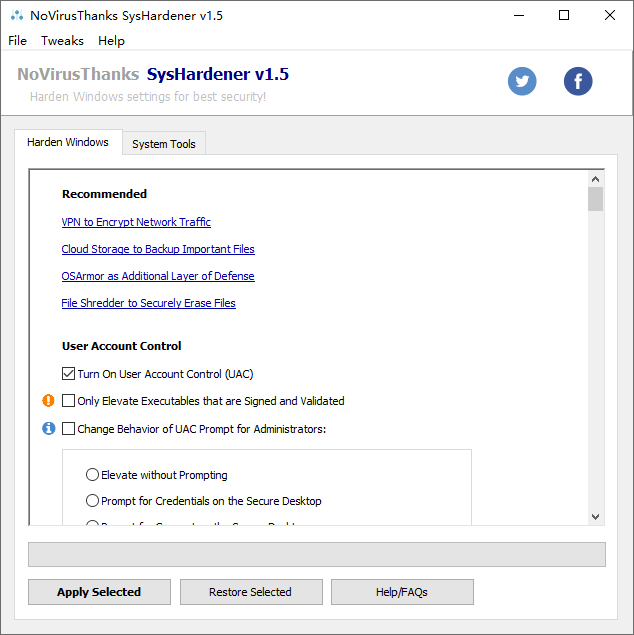Click the SysHardener app icon in title bar
This screenshot has width=634, height=635.
click(x=16, y=16)
